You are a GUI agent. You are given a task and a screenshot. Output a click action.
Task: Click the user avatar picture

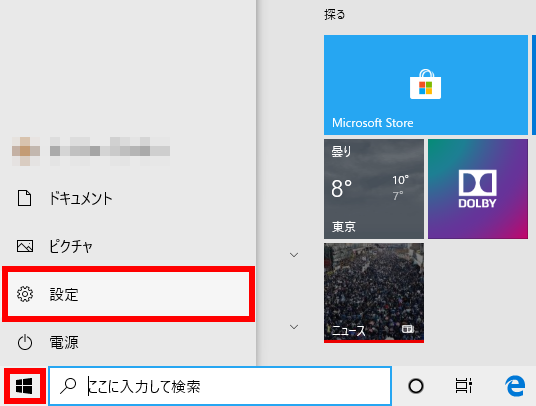pos(26,151)
